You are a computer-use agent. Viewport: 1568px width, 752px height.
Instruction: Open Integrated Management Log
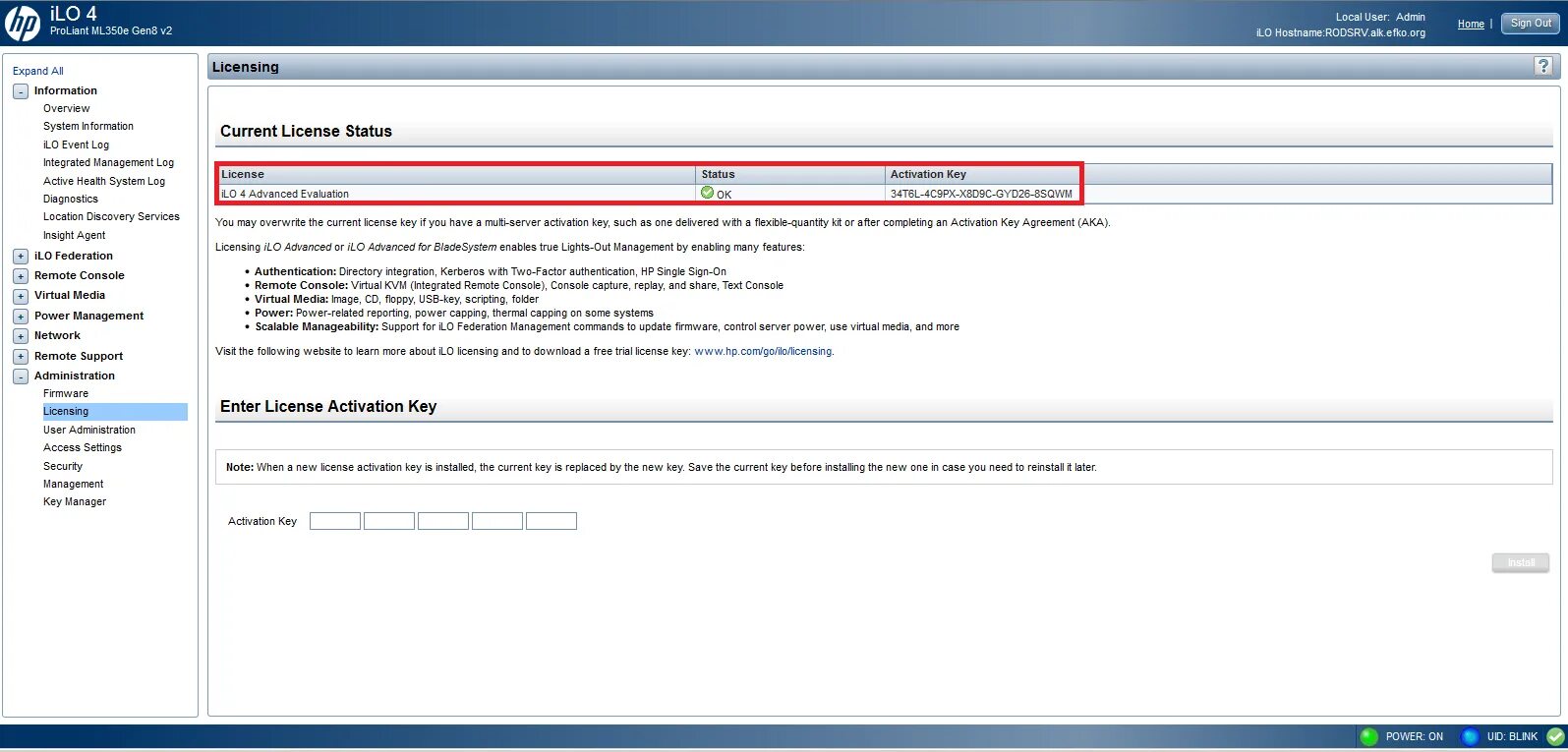108,162
